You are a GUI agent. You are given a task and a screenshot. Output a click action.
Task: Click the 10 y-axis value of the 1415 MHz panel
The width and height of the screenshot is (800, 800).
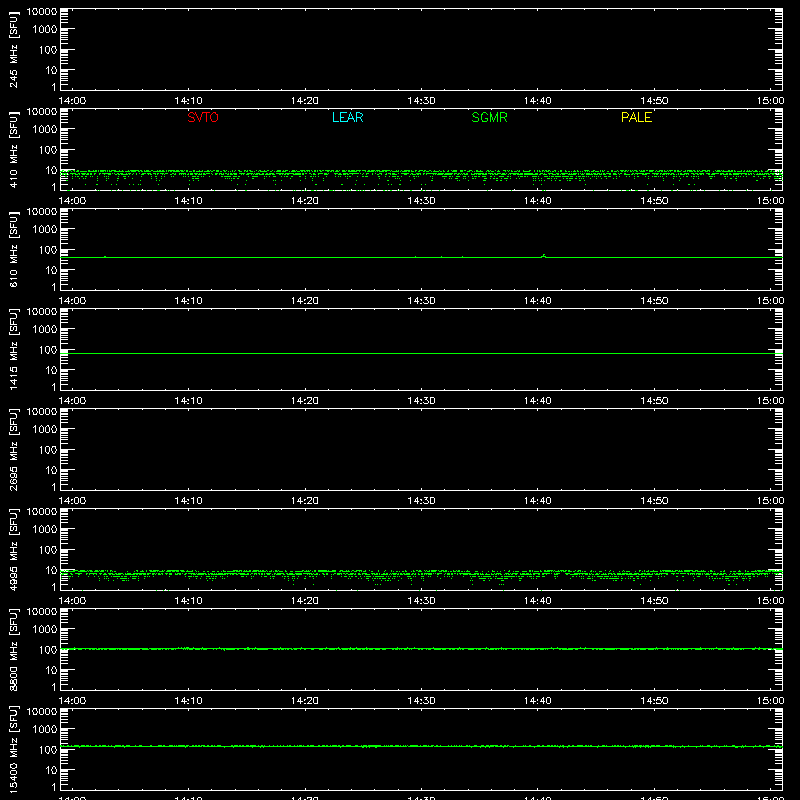coord(52,370)
